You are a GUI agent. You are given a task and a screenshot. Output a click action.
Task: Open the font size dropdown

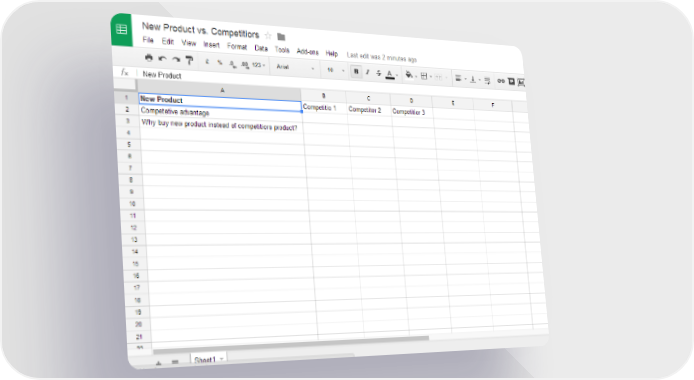(335, 70)
